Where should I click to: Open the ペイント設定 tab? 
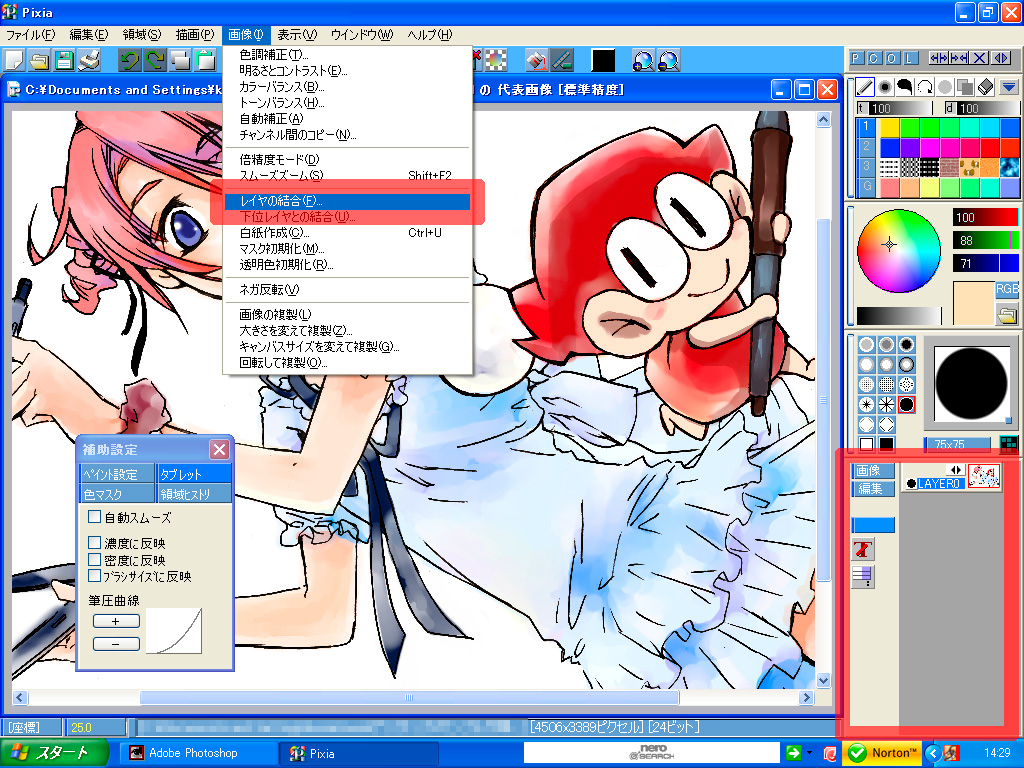click(x=118, y=474)
